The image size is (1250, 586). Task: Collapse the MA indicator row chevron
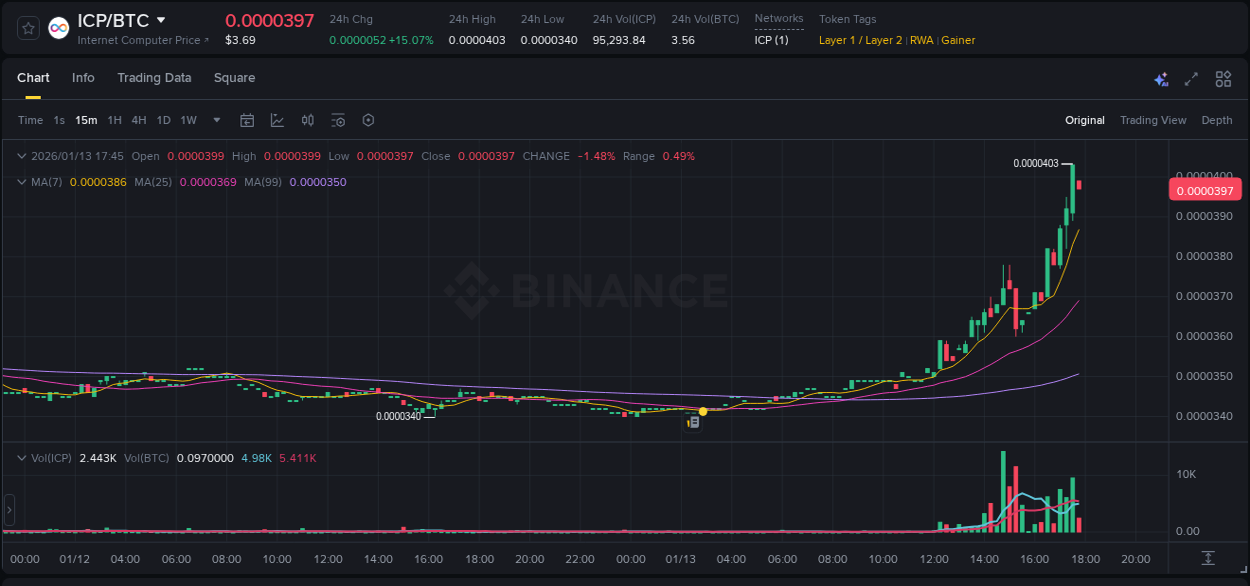click(21, 182)
